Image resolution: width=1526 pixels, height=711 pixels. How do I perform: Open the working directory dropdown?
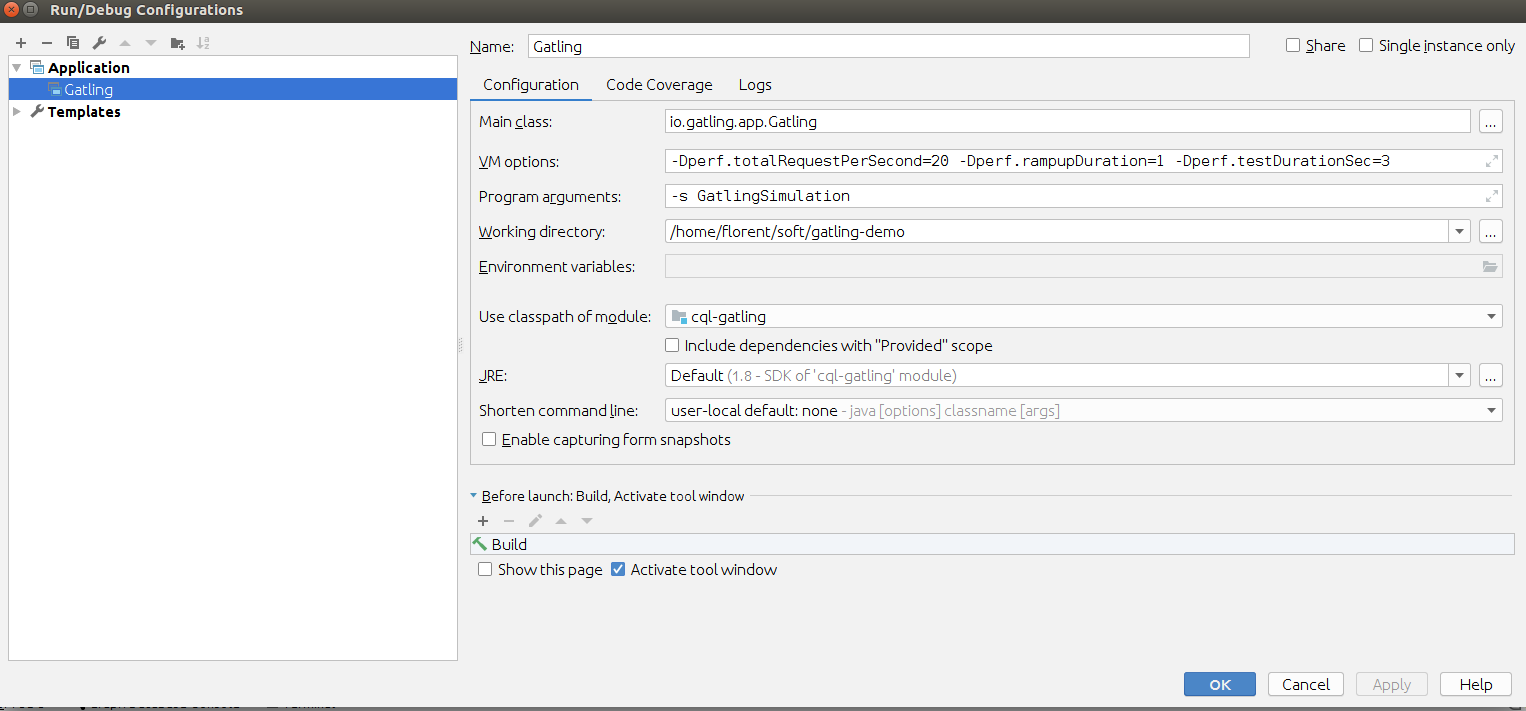[1460, 232]
